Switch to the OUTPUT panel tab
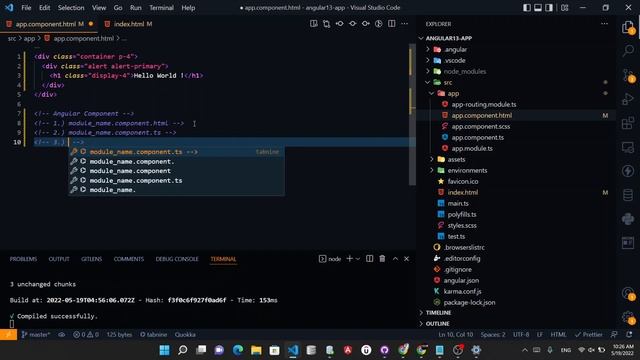The image size is (640, 360). coord(59,259)
